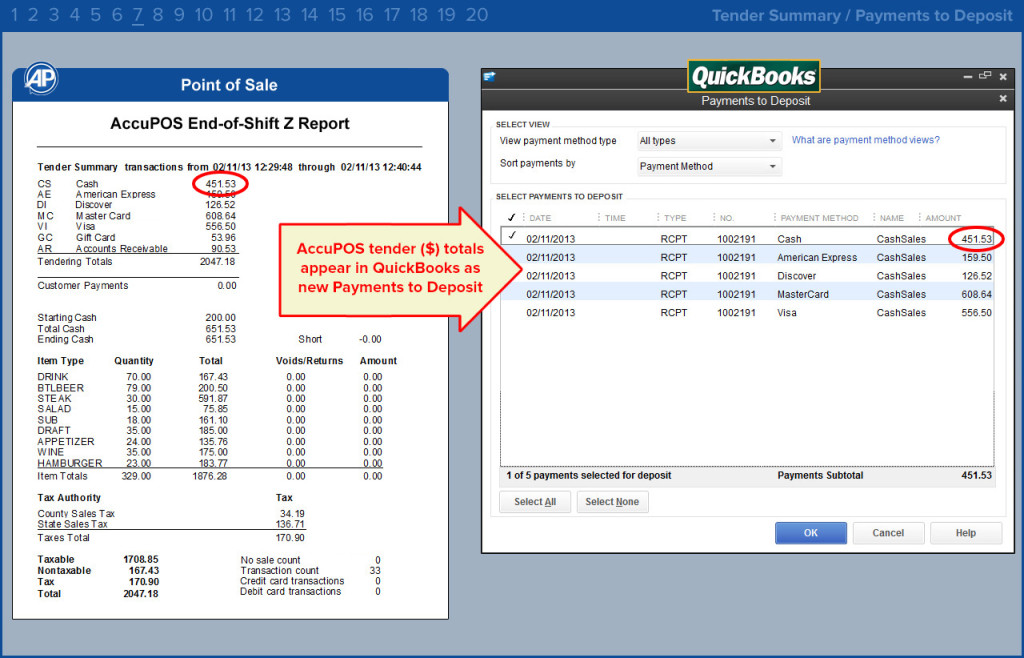The width and height of the screenshot is (1024, 658).
Task: Open slide number 13
Action: click(282, 15)
